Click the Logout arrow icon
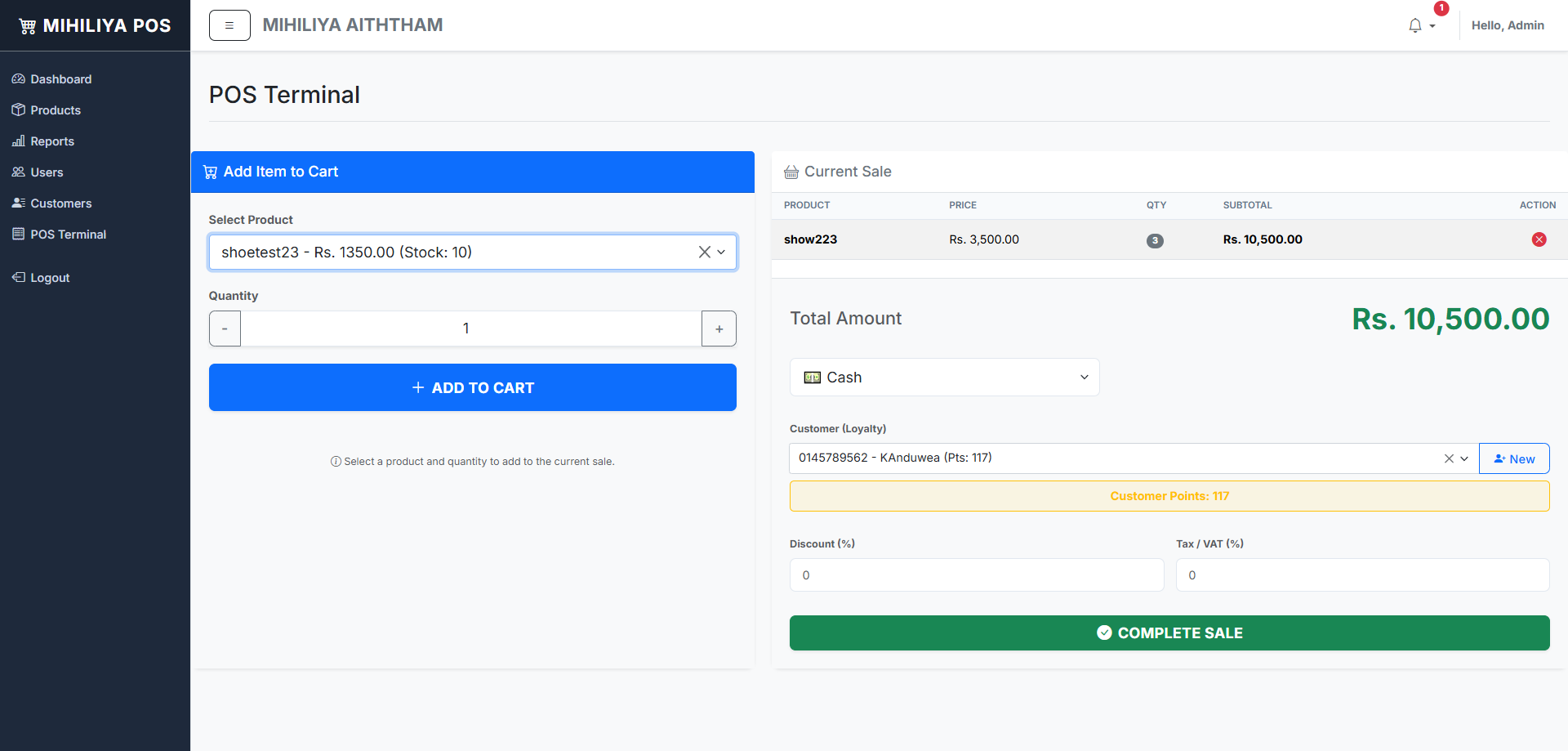Viewport: 1568px width, 751px height. [19, 277]
